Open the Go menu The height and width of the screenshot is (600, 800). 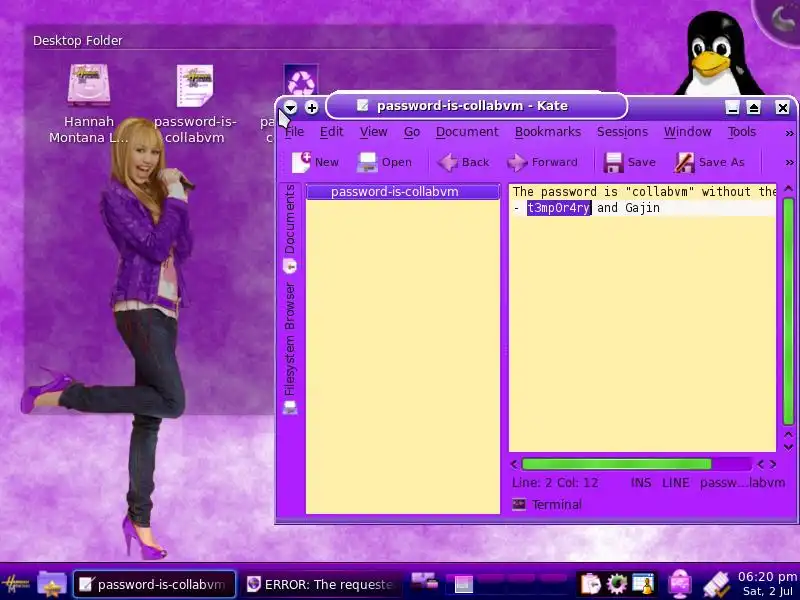pyautogui.click(x=412, y=132)
